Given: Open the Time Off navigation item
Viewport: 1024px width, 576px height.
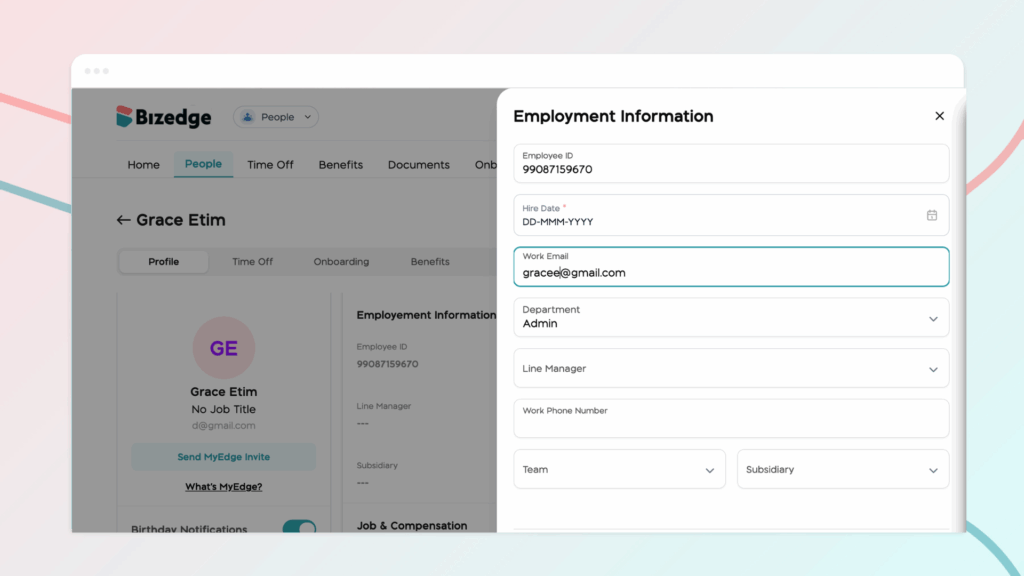Looking at the screenshot, I should [270, 165].
